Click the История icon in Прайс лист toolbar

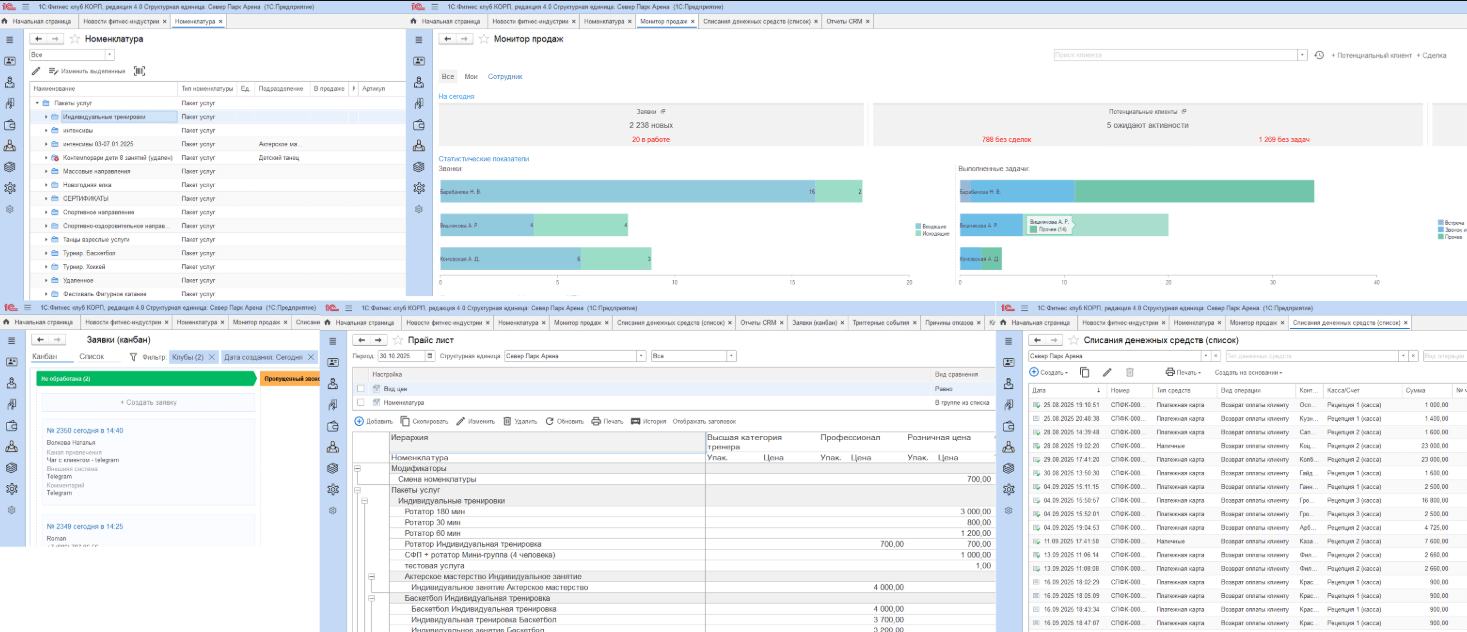635,421
